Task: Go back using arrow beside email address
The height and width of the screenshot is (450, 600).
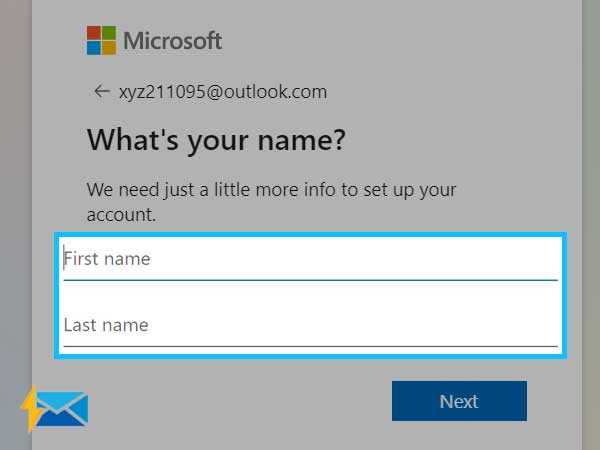Action: tap(102, 91)
